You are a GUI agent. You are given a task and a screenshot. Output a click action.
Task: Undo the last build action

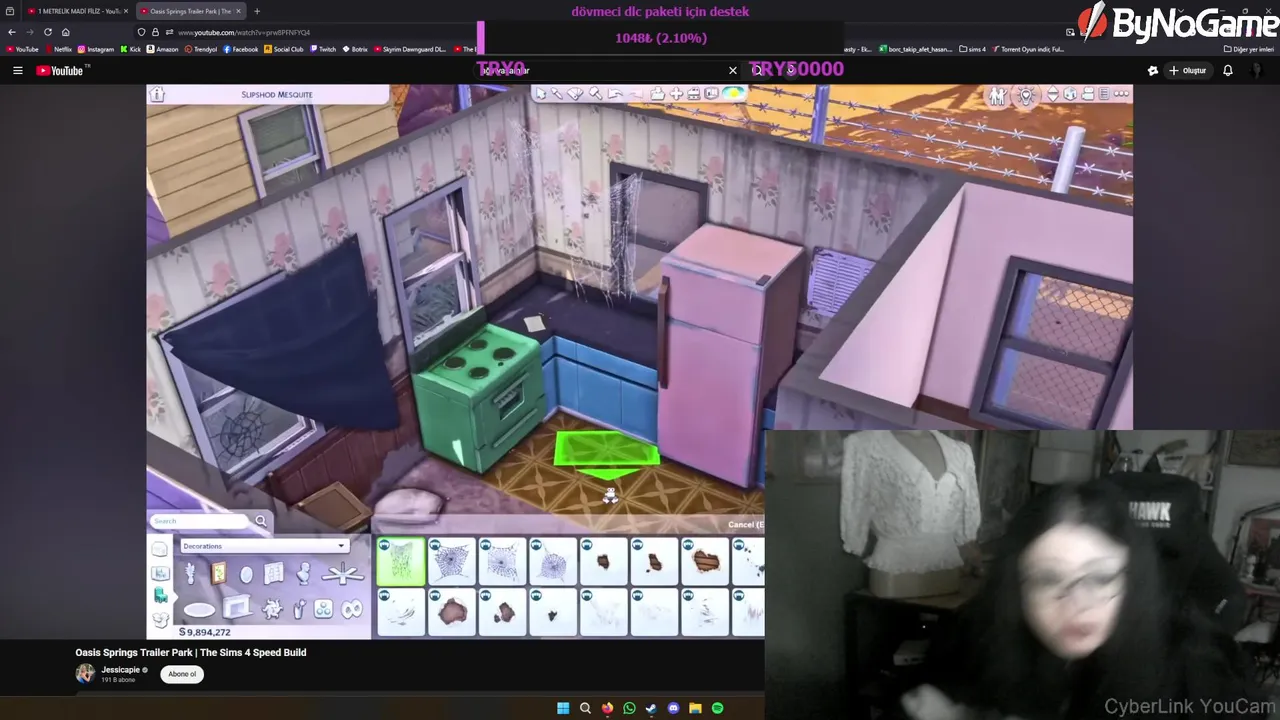615,94
